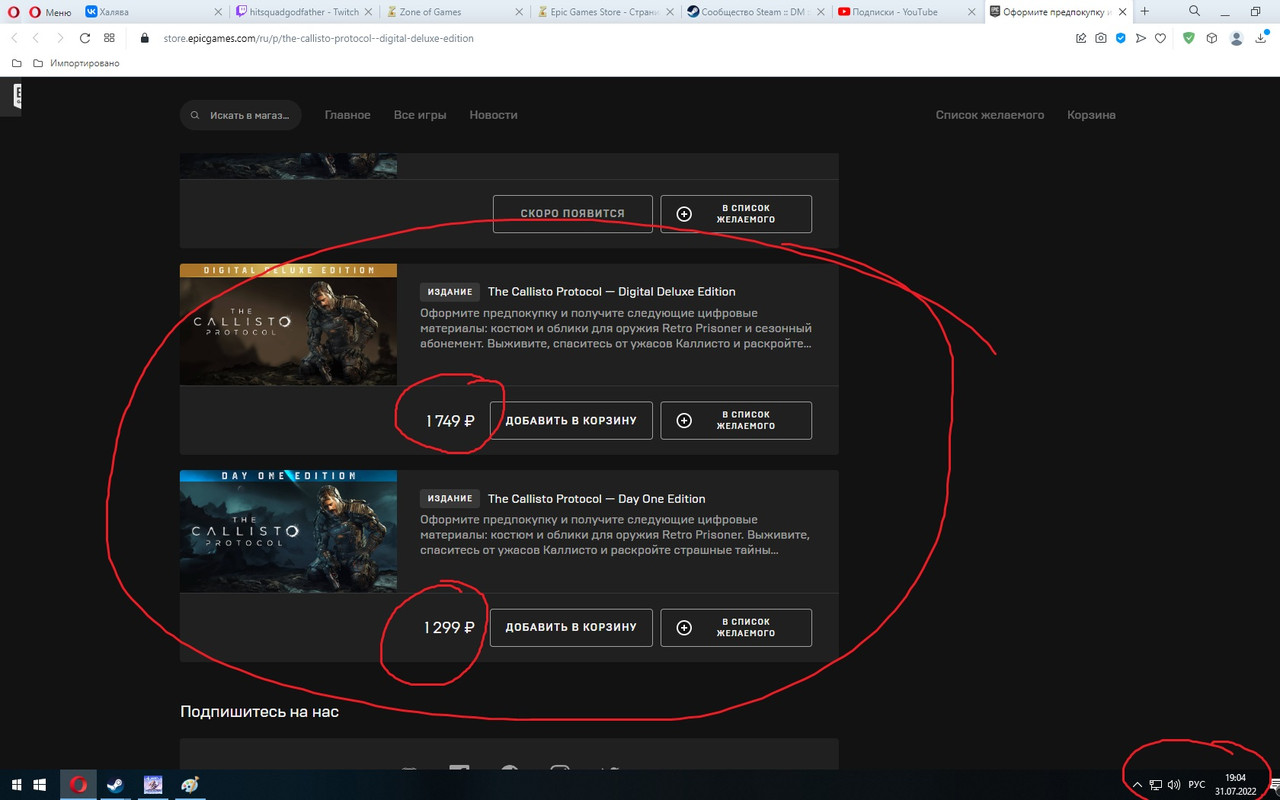Open the profile account icon

click(1237, 38)
